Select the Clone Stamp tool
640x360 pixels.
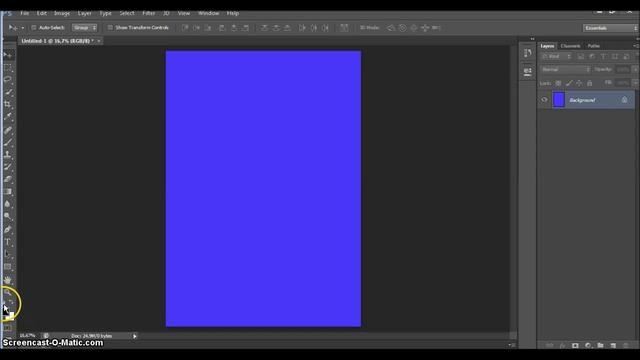8,155
